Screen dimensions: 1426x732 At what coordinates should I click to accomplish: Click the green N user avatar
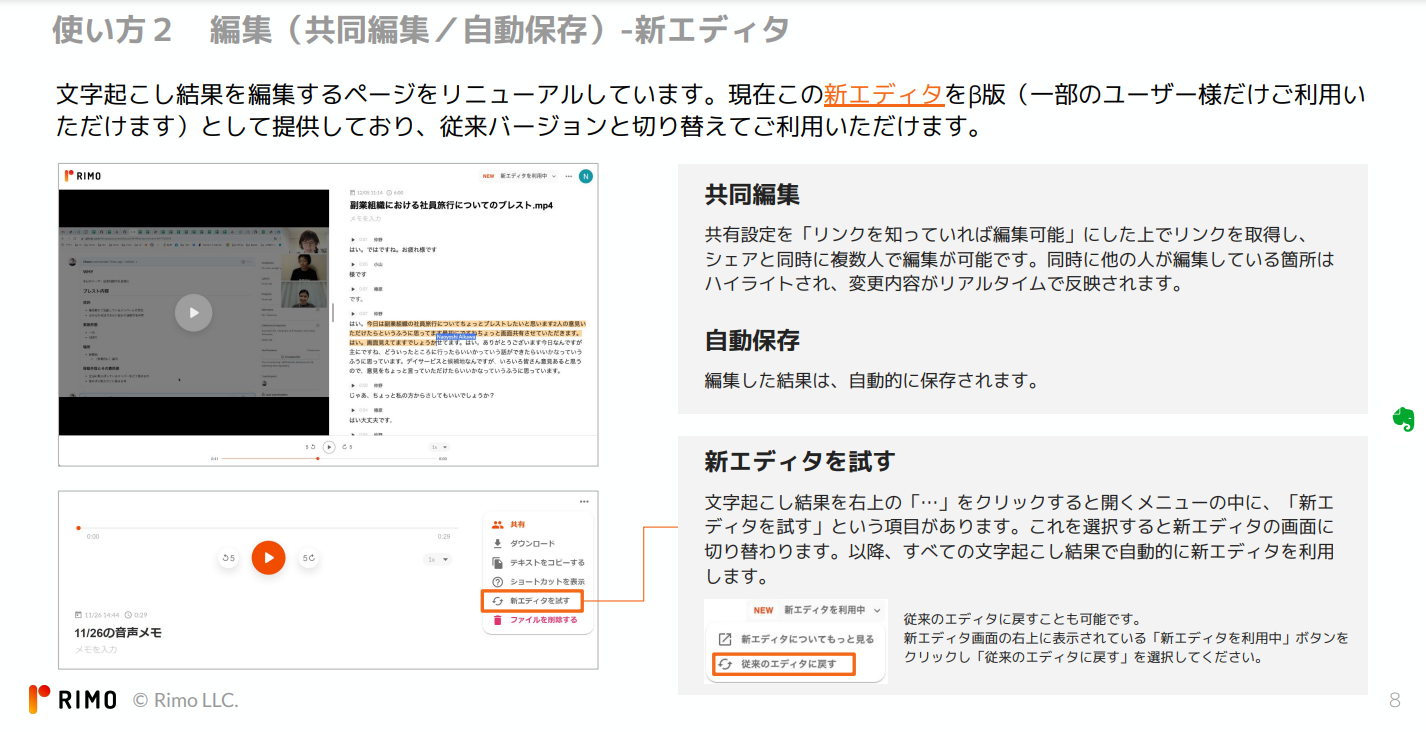(x=586, y=176)
